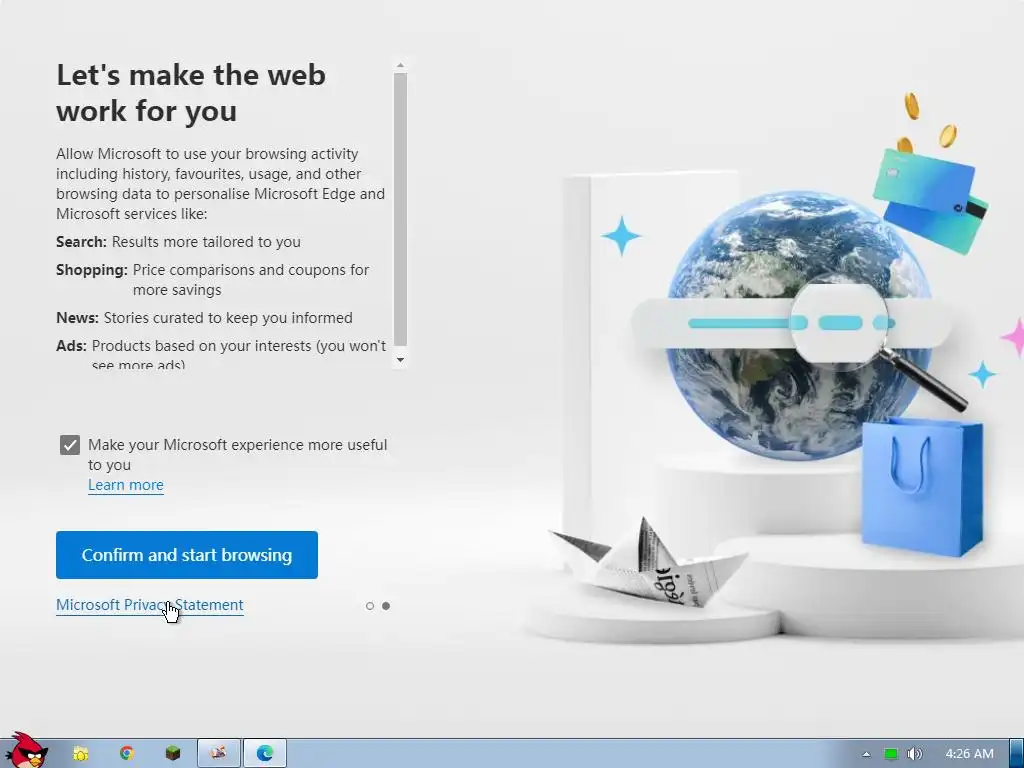The width and height of the screenshot is (1024, 768).
Task: Open Google Chrome from the taskbar
Action: click(127, 754)
